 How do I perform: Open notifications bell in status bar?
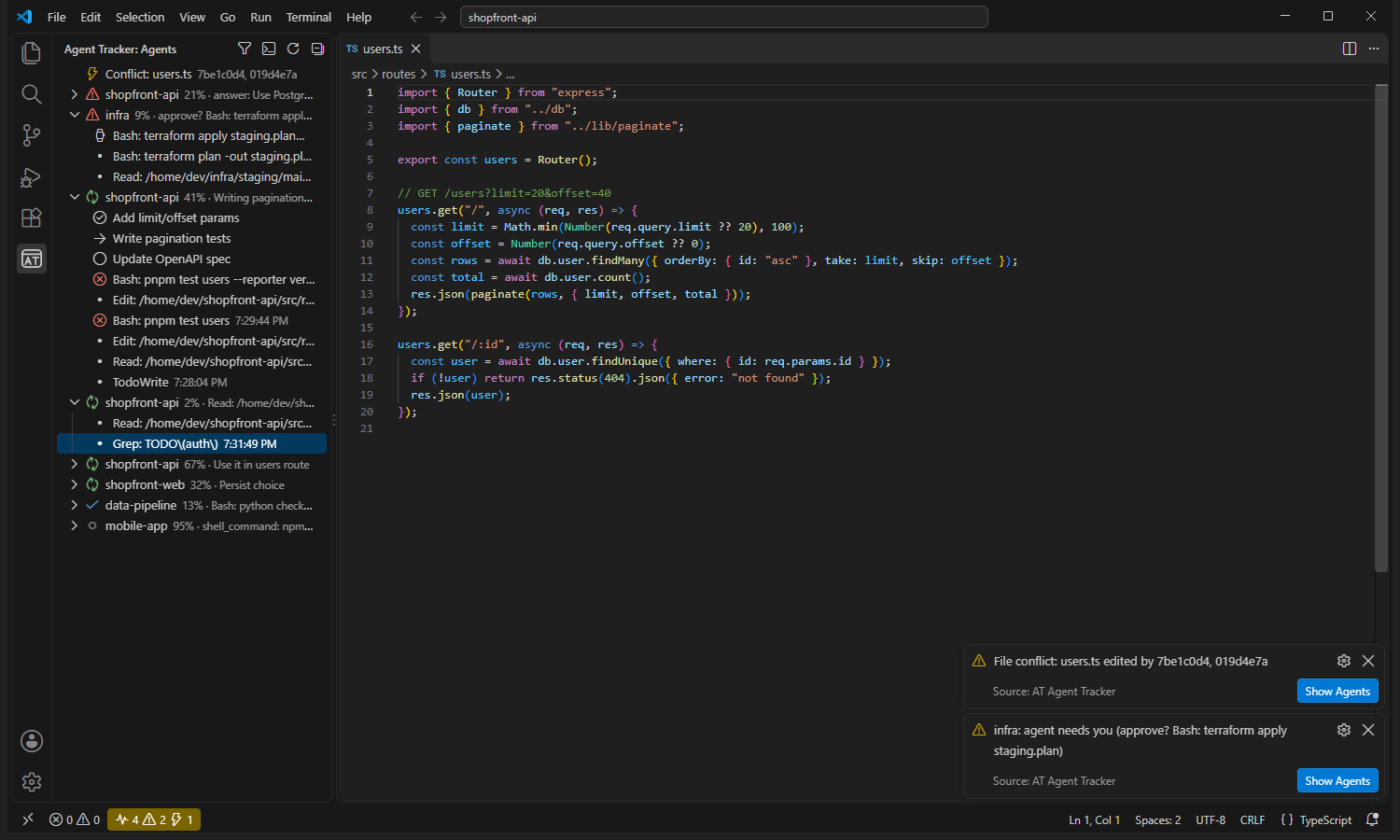[x=1372, y=819]
